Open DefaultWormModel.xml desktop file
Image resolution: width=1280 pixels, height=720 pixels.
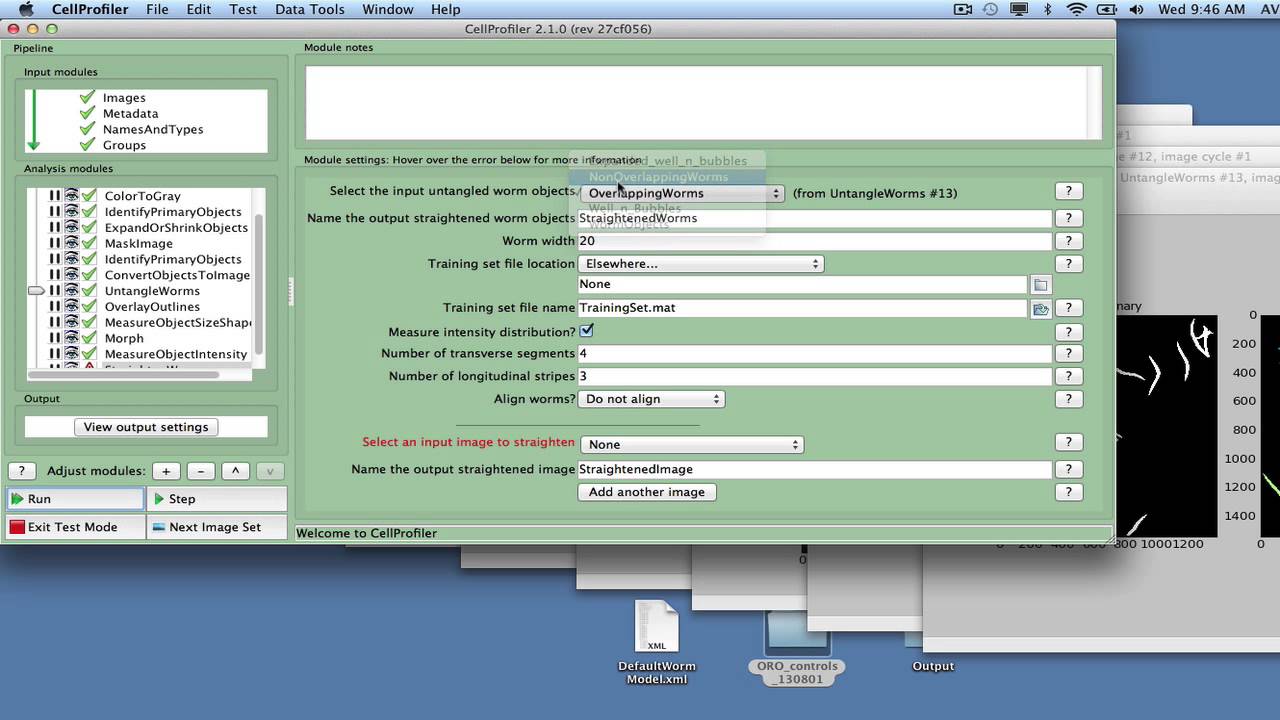coord(657,643)
